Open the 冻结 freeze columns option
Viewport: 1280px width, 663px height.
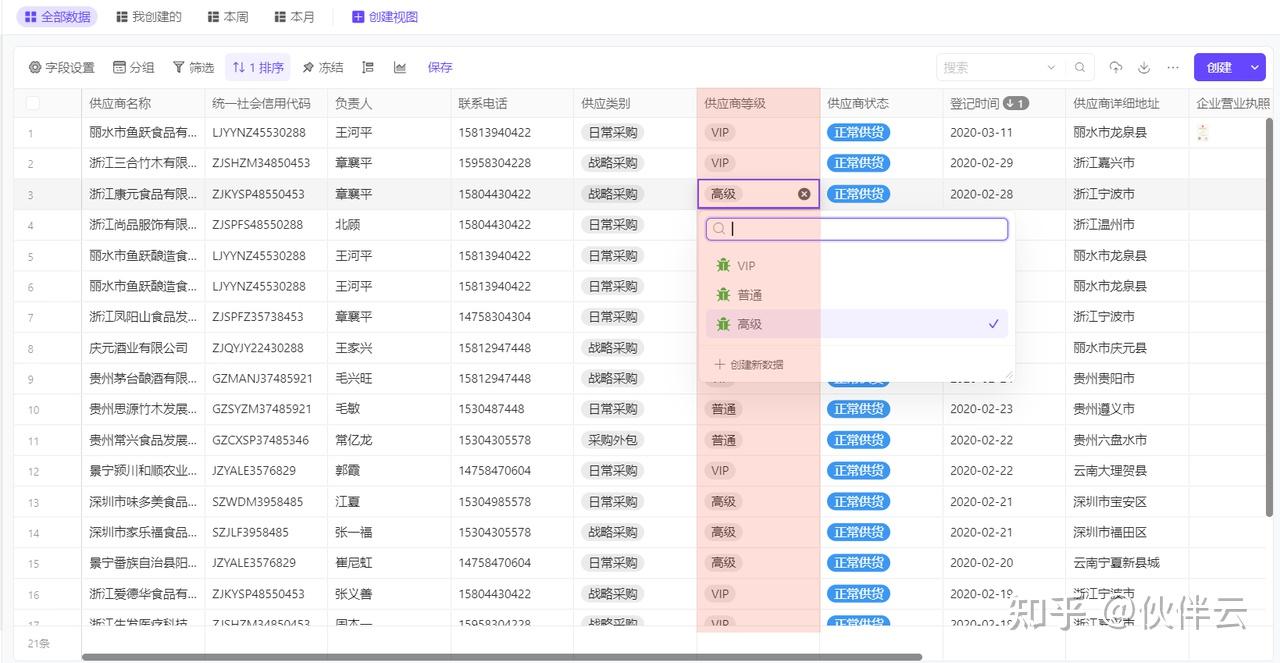click(323, 67)
